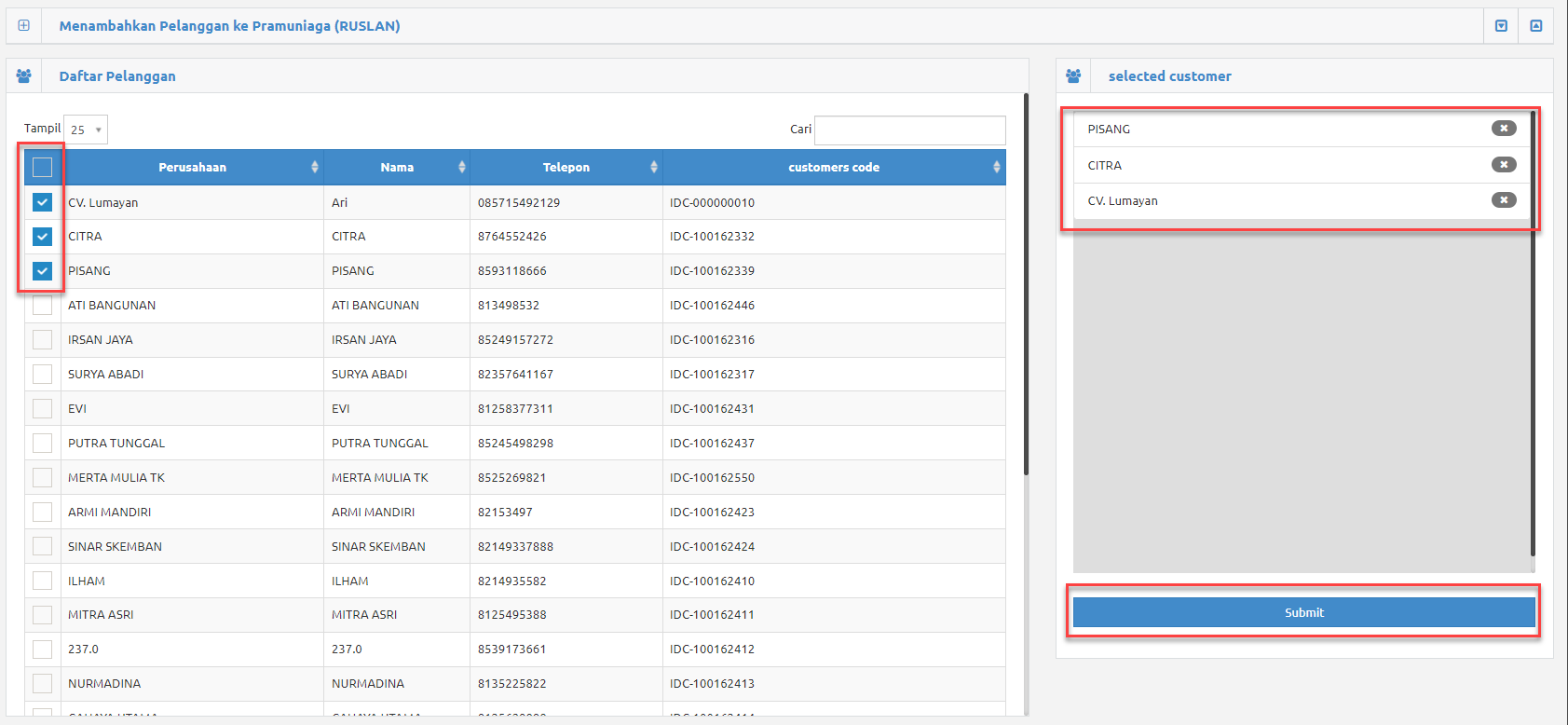Check the ARMI MANDIRI row checkbox
This screenshot has width=1568, height=725.
[42, 513]
